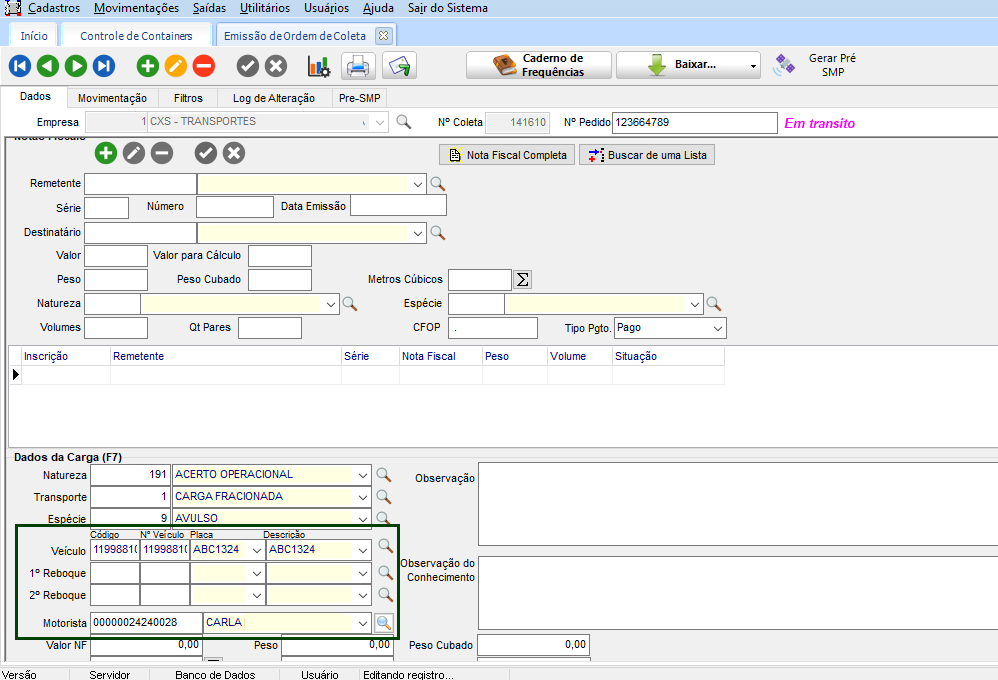Click the printer icon in the toolbar

(x=358, y=66)
